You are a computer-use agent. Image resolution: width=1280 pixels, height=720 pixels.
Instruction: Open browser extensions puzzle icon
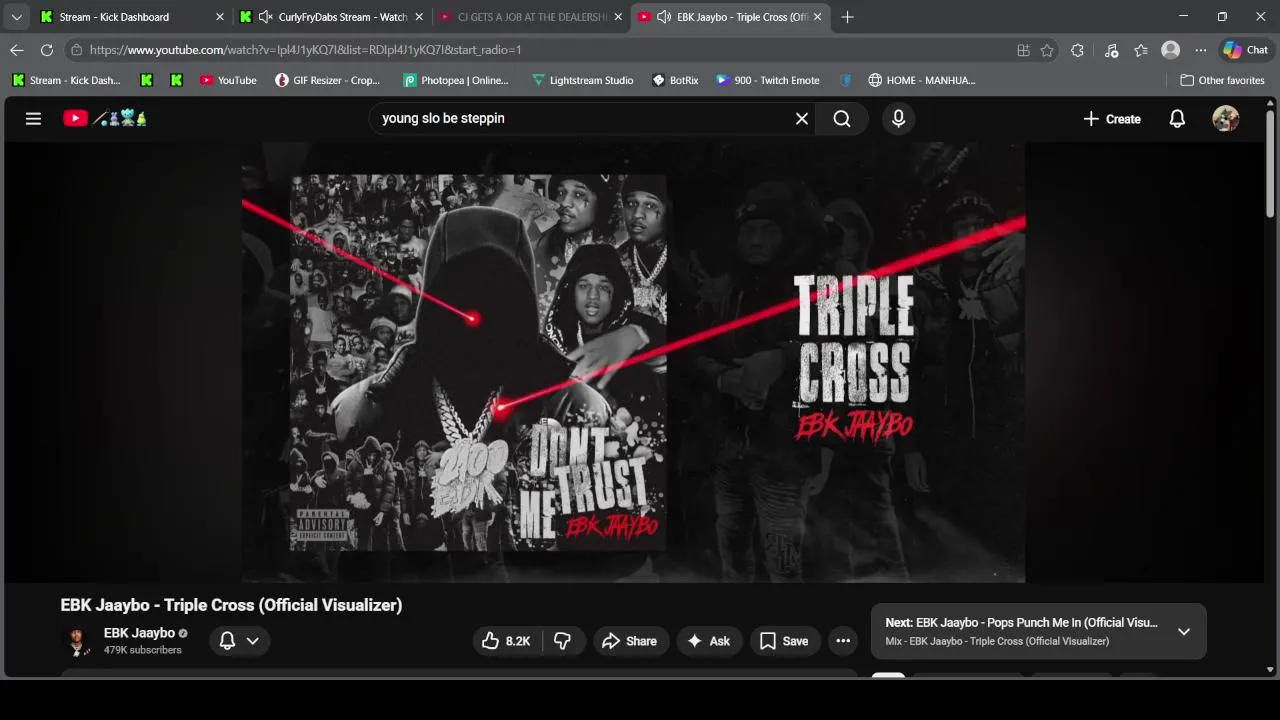tap(1077, 50)
